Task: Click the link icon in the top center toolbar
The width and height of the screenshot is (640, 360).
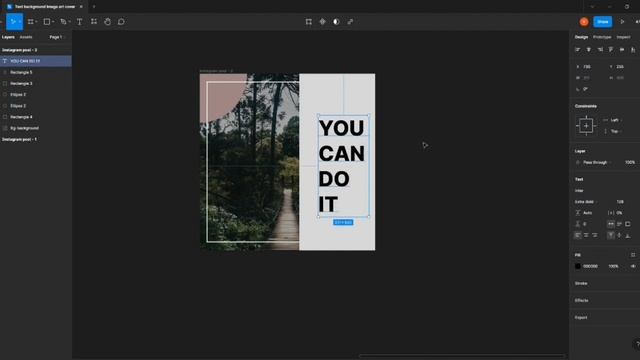Action: (350, 22)
